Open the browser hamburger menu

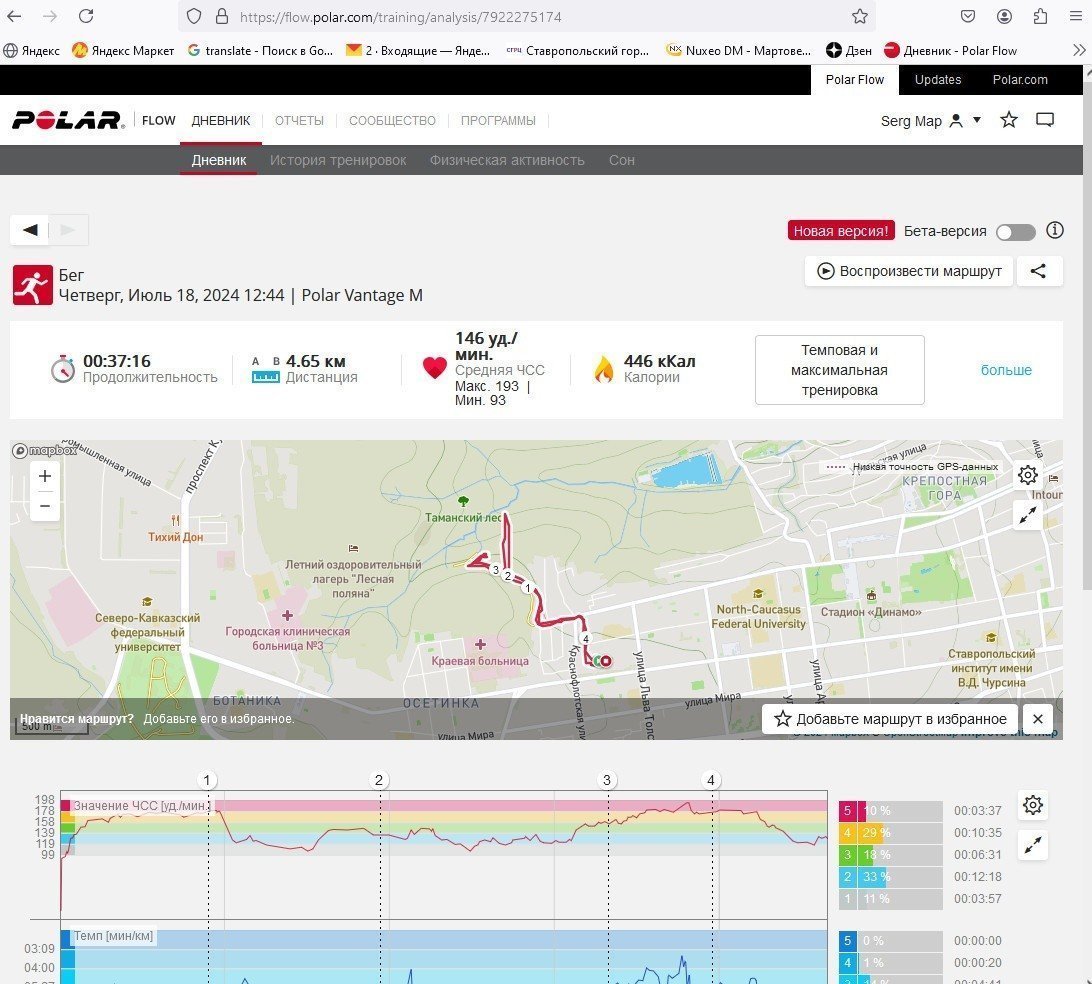pyautogui.click(x=1075, y=16)
